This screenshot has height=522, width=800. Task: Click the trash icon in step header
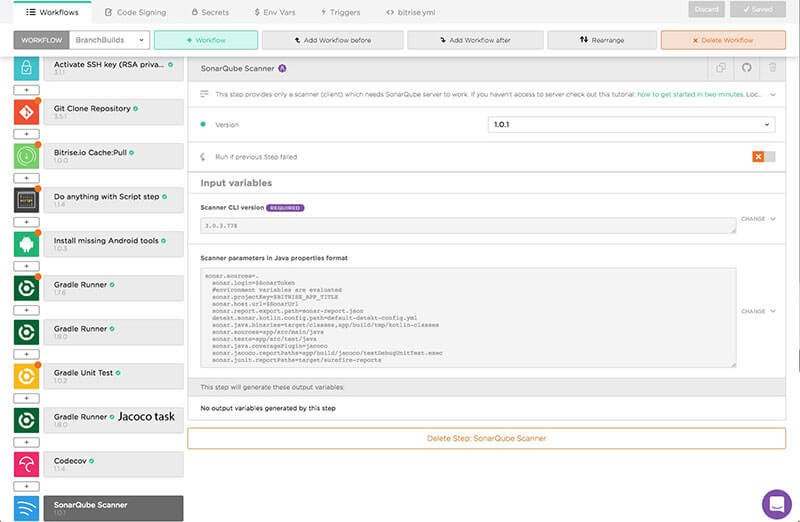coord(771,69)
